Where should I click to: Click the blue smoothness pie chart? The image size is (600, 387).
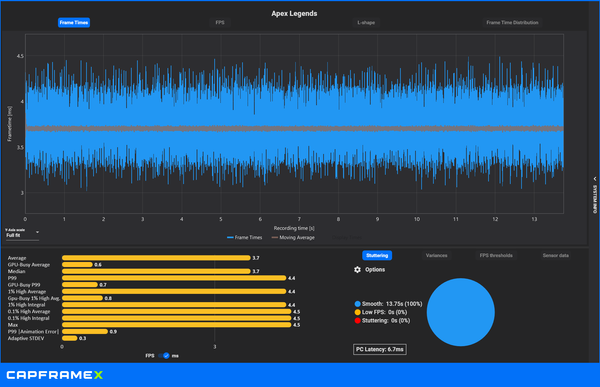point(461,312)
